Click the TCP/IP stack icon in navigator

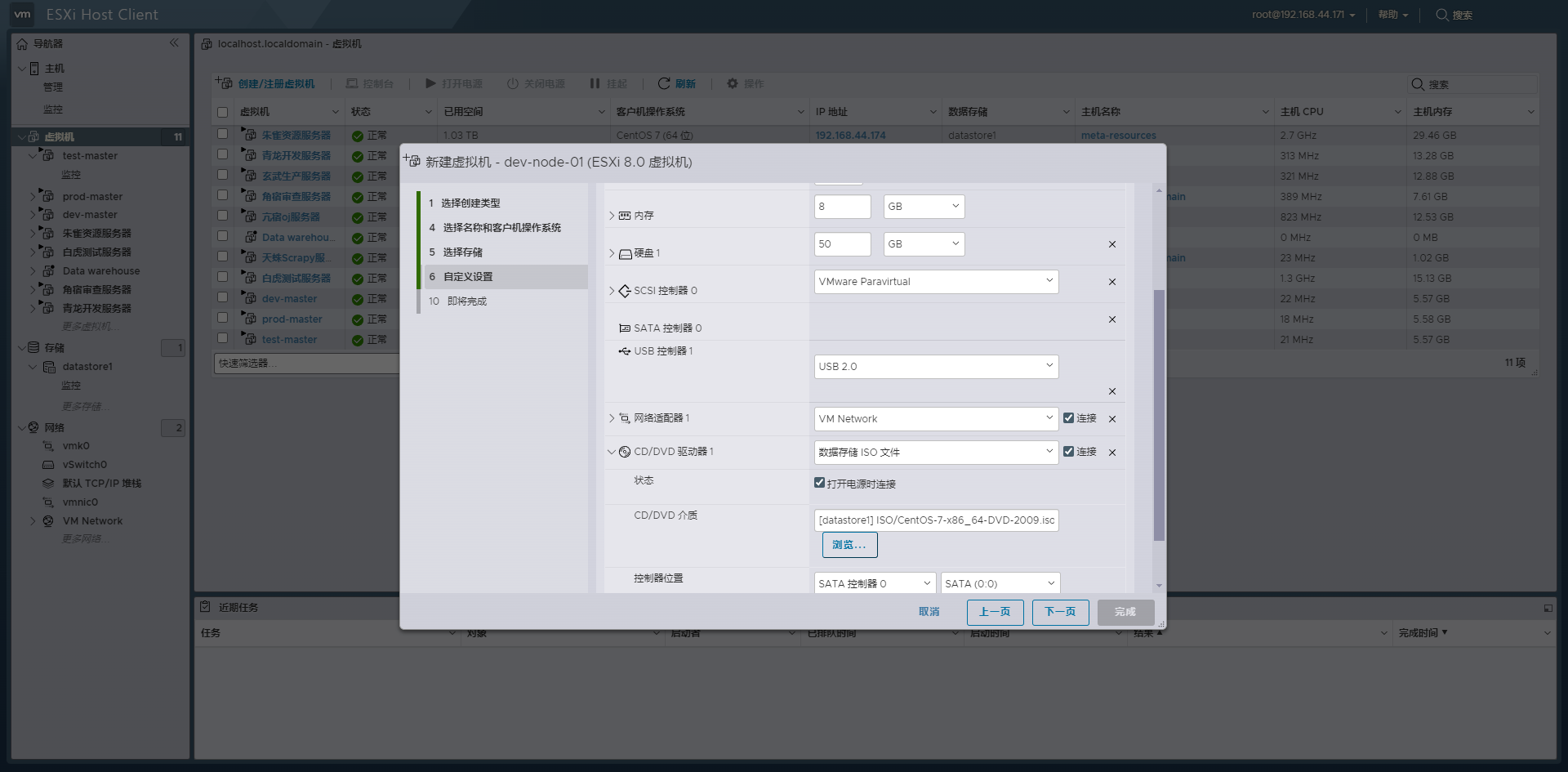coord(48,484)
